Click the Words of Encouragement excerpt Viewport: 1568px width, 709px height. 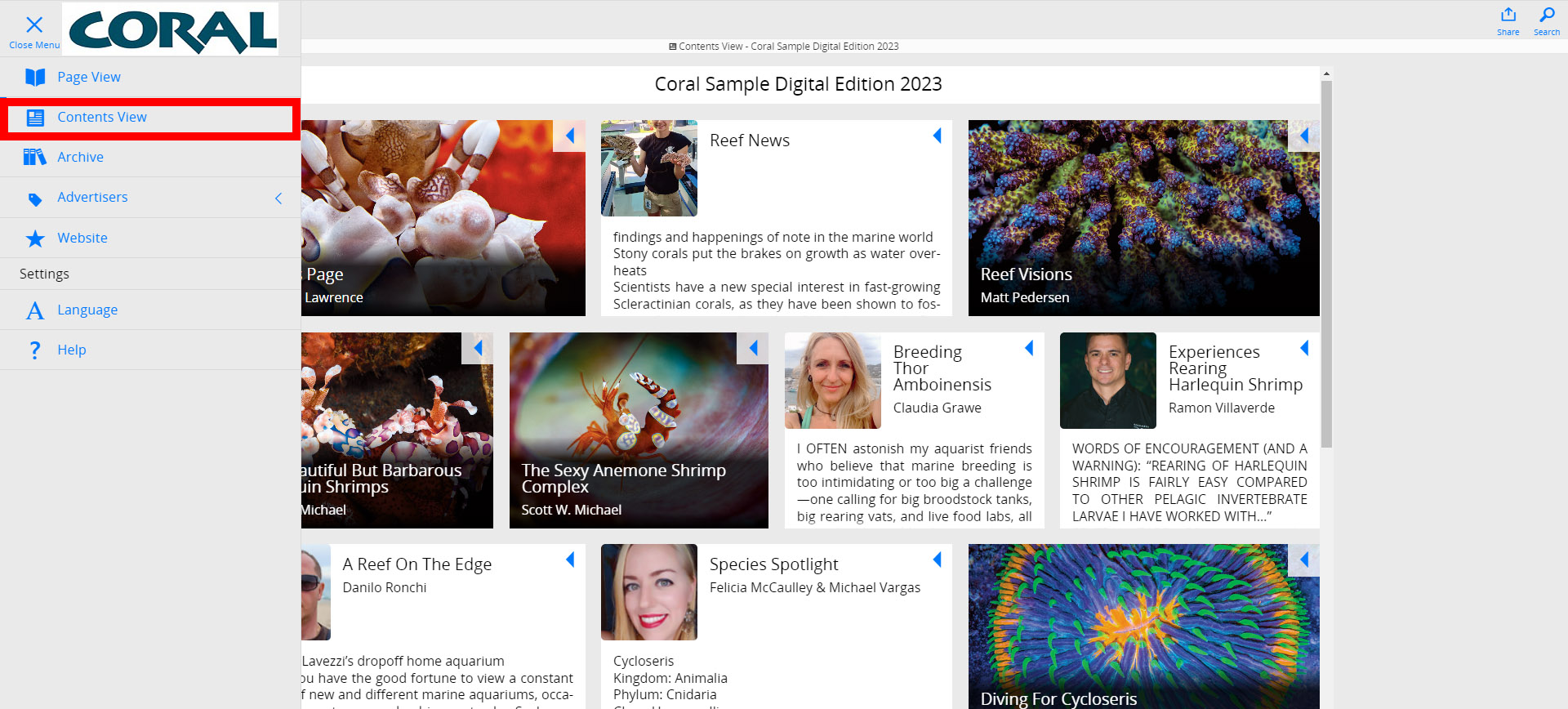click(x=1190, y=483)
